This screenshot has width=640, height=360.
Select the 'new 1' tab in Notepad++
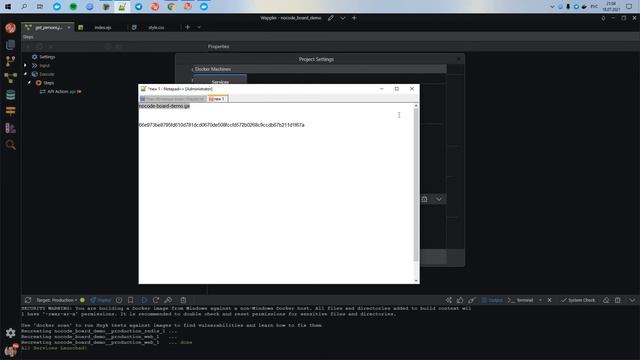tap(218, 99)
